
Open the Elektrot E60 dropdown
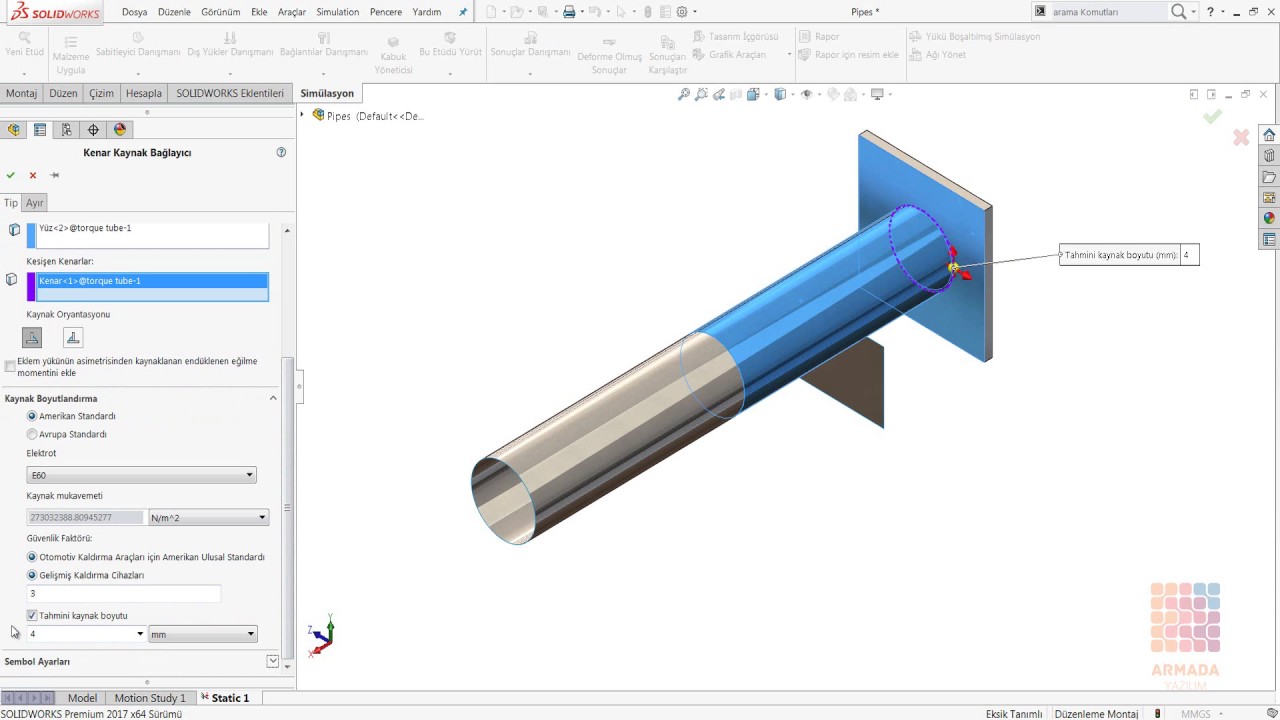[141, 475]
